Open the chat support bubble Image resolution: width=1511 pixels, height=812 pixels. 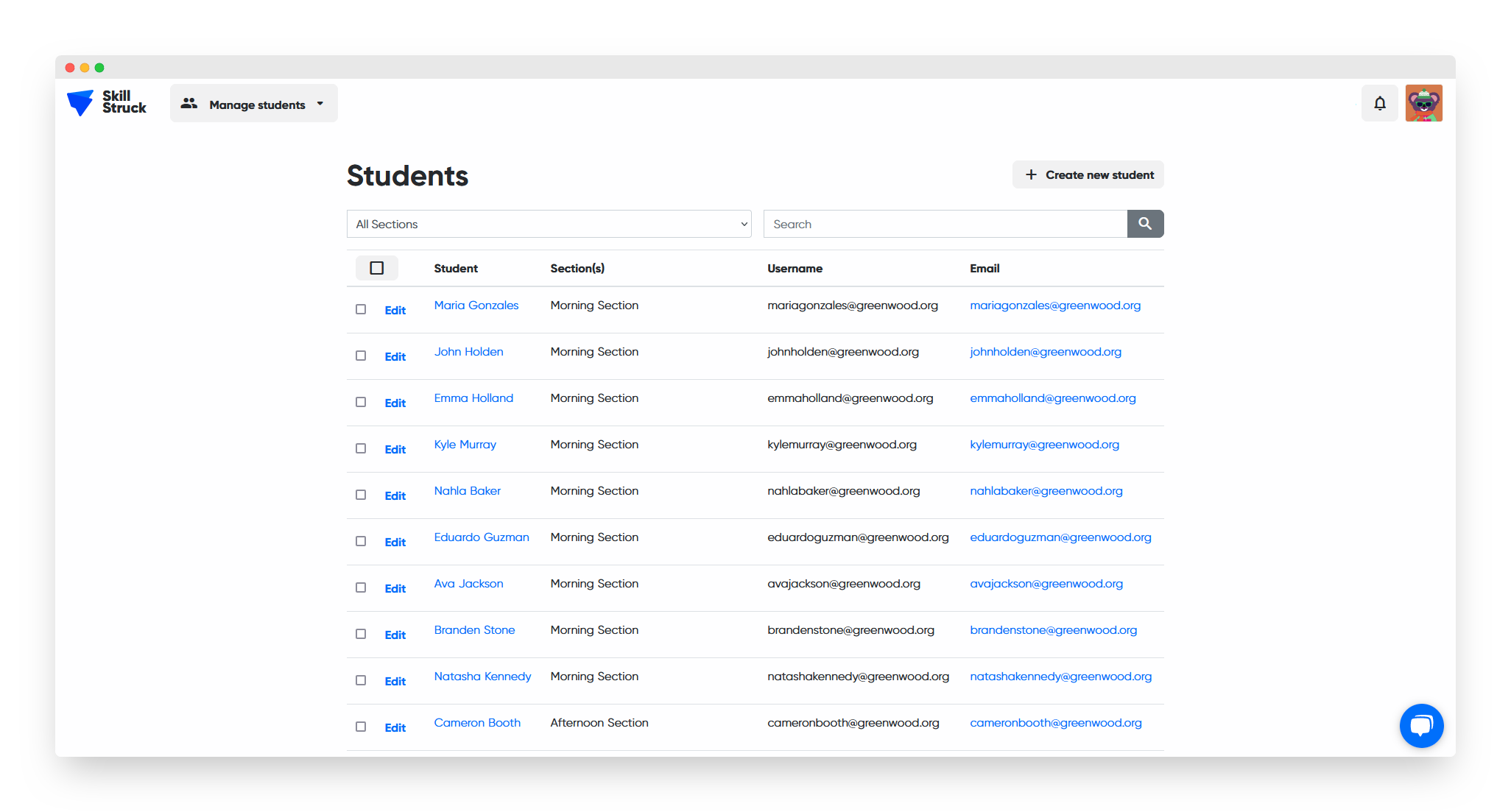click(1421, 725)
